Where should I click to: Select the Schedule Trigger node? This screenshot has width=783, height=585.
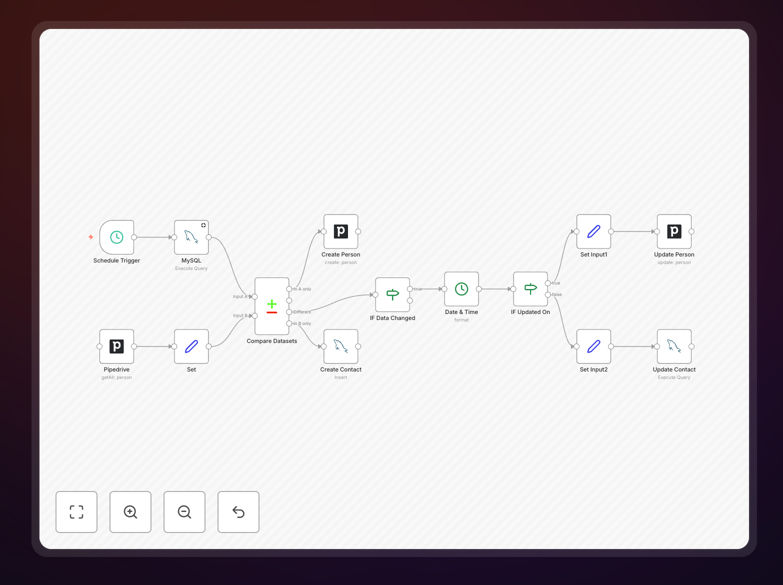pos(116,237)
